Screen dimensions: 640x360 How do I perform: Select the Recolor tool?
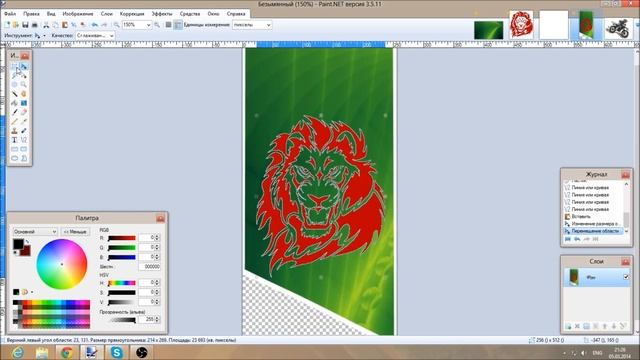(x=24, y=131)
